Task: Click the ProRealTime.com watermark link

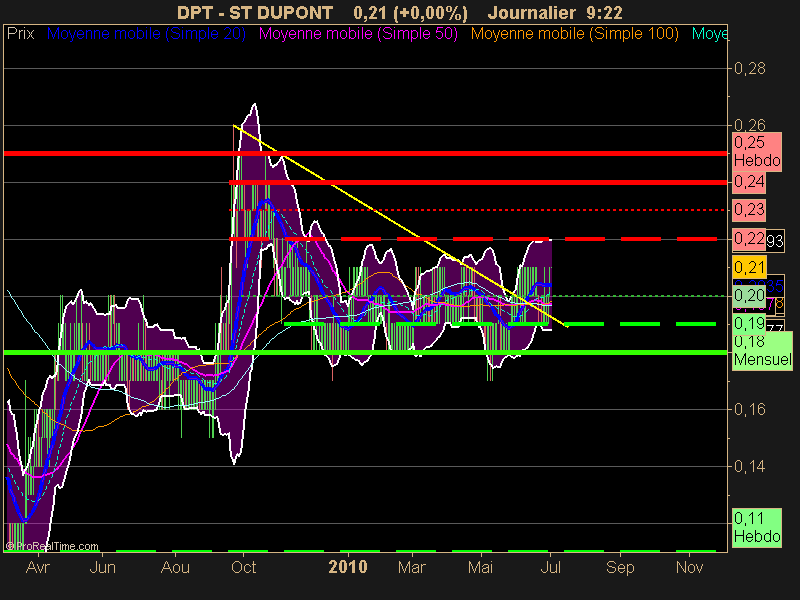Action: point(52,546)
